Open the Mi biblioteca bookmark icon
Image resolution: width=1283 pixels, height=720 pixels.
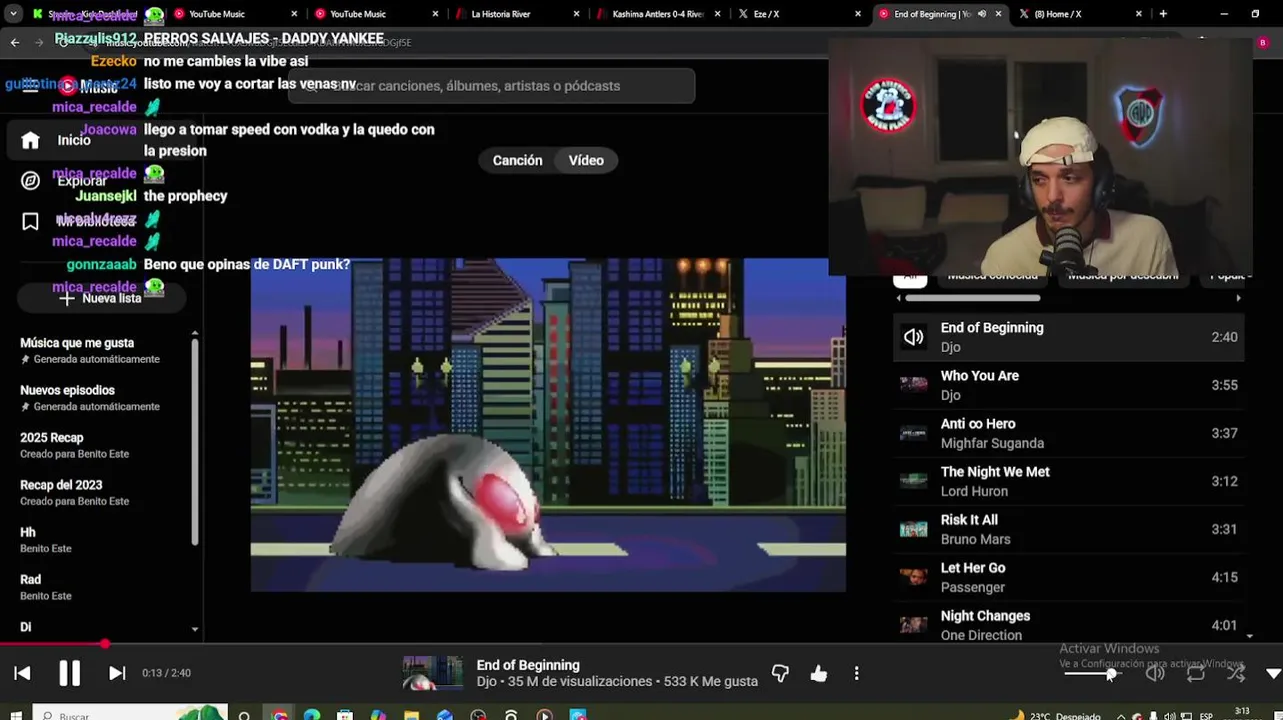31,221
